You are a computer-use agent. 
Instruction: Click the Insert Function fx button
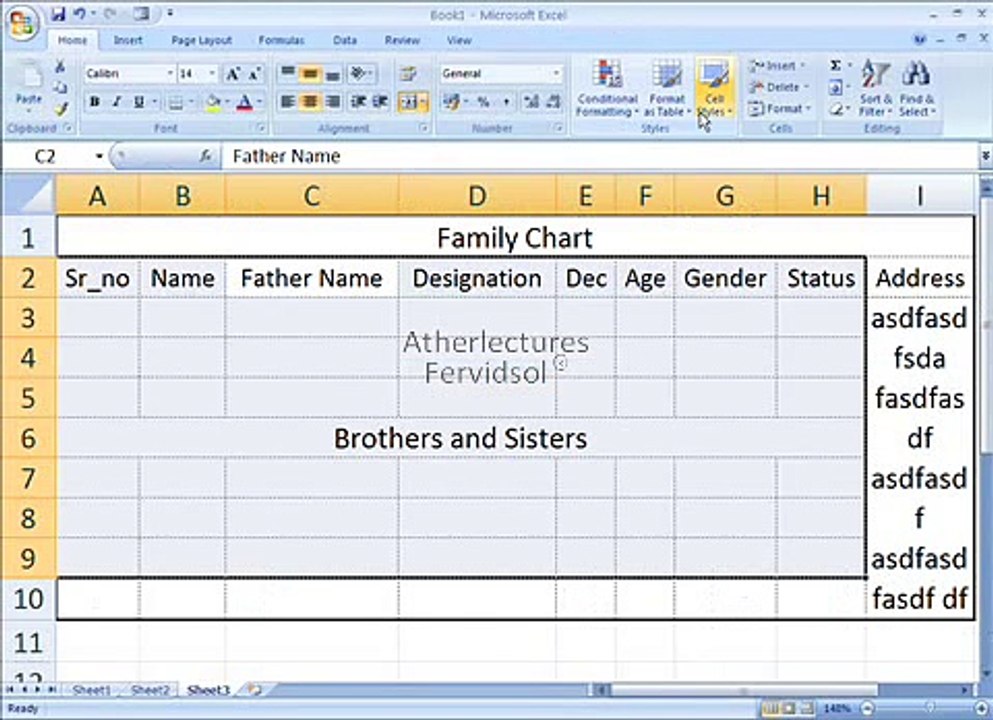coord(205,156)
